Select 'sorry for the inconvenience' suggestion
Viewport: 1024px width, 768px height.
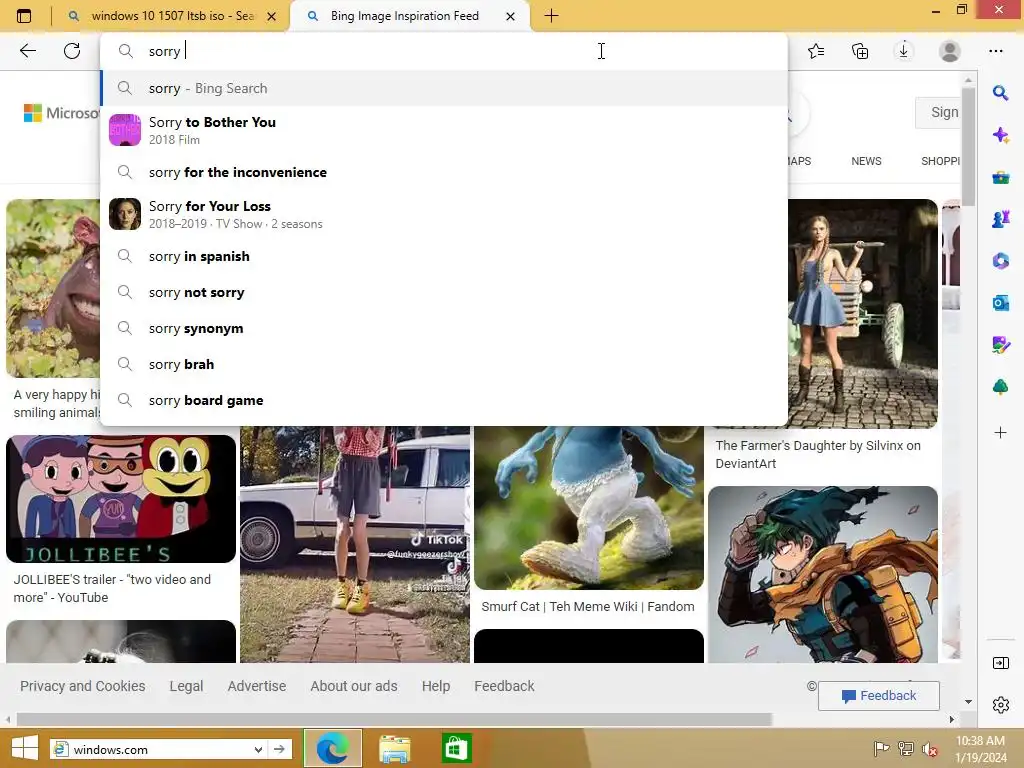[x=444, y=172]
